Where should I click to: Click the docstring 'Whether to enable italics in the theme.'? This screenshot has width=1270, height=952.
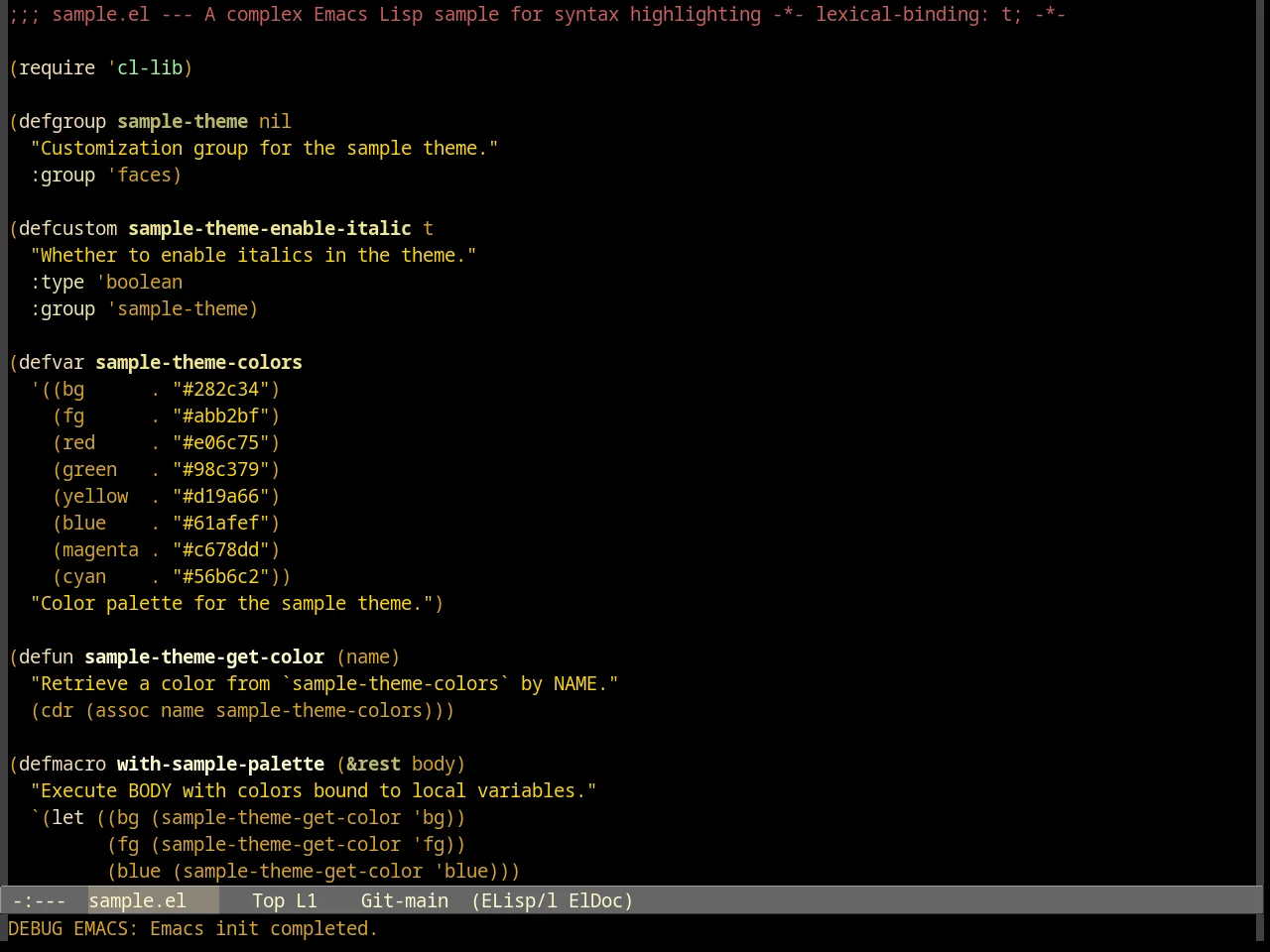pos(253,255)
